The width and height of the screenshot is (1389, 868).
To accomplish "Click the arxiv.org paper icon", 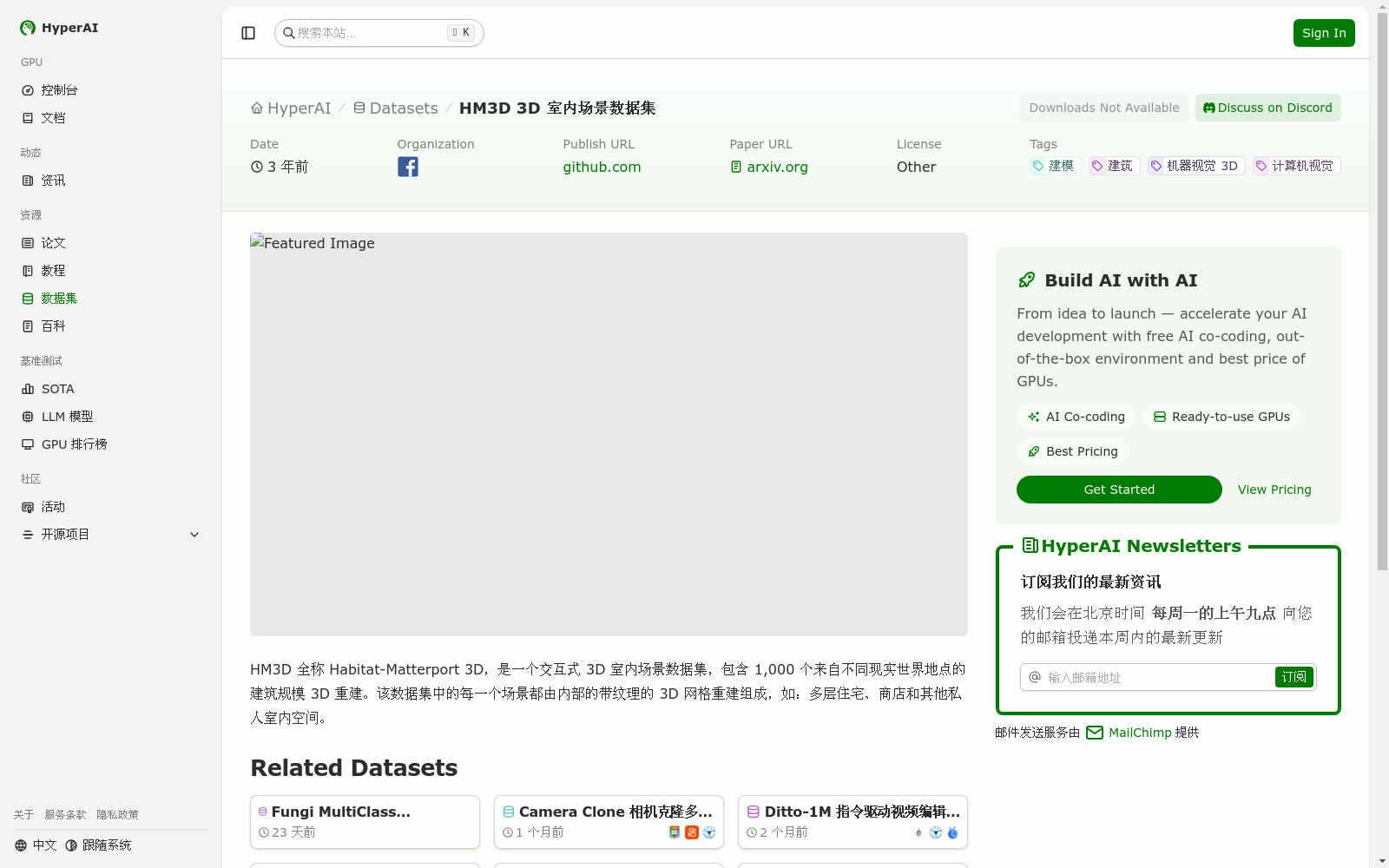I will (736, 167).
